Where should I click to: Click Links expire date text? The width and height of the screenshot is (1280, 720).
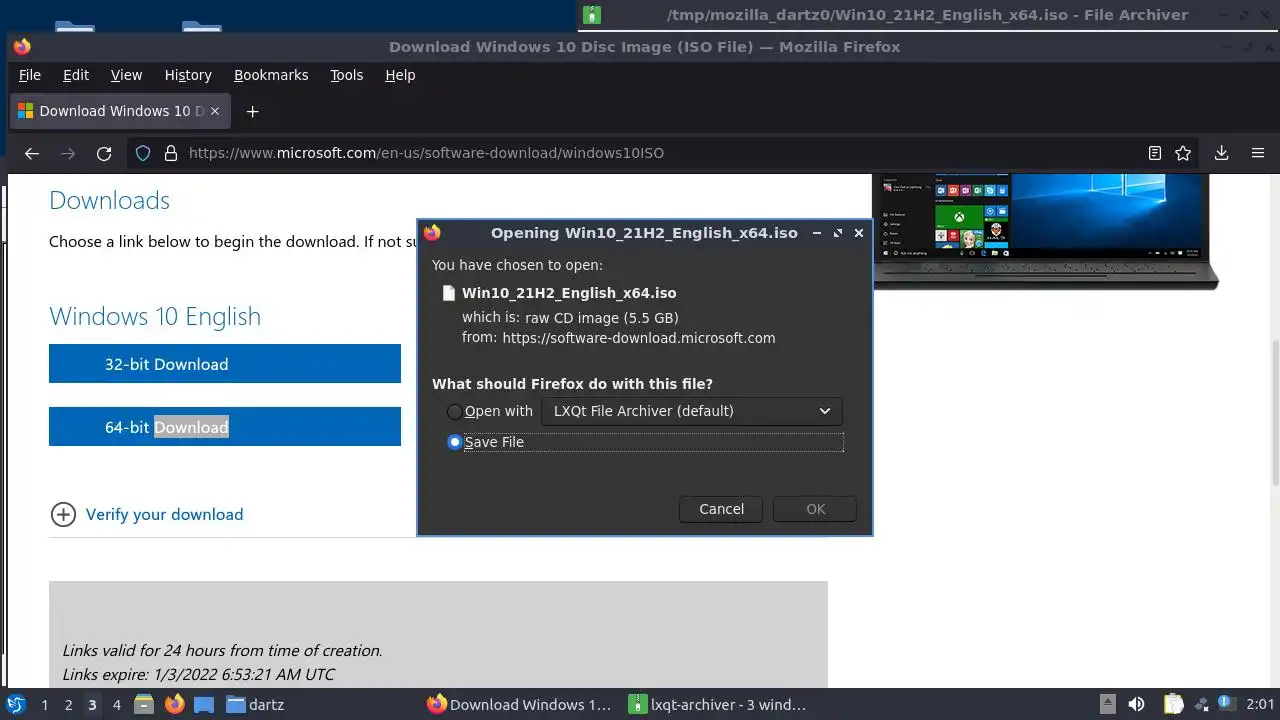tap(199, 674)
